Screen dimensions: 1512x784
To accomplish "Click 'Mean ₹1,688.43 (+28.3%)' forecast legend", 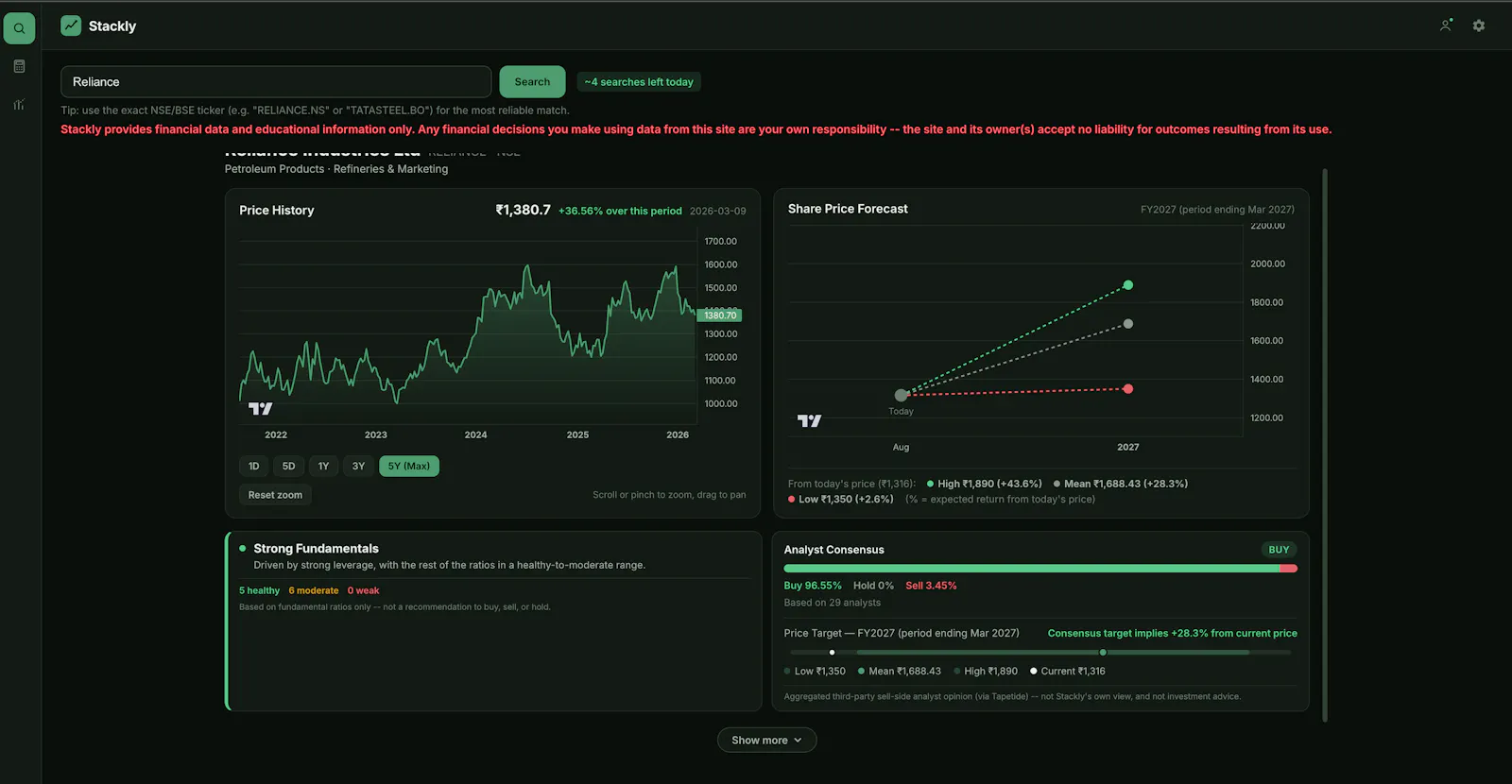I will (x=1121, y=484).
